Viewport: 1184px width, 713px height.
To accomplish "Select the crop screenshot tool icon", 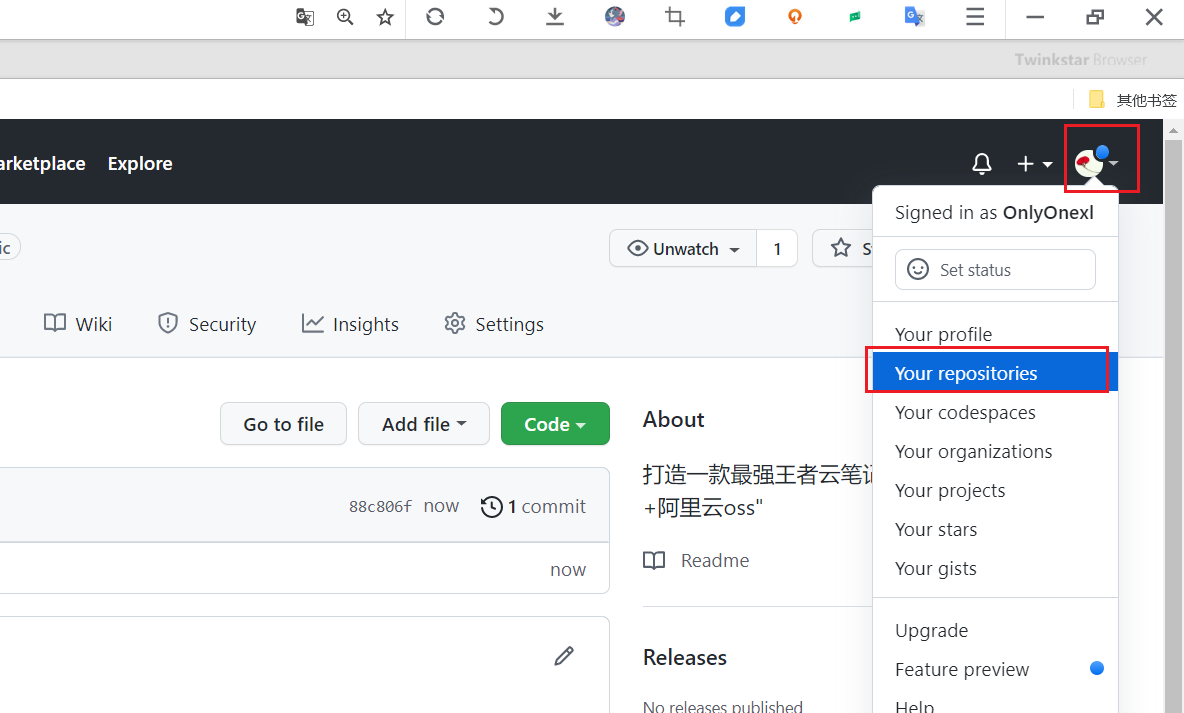I will click(x=675, y=17).
